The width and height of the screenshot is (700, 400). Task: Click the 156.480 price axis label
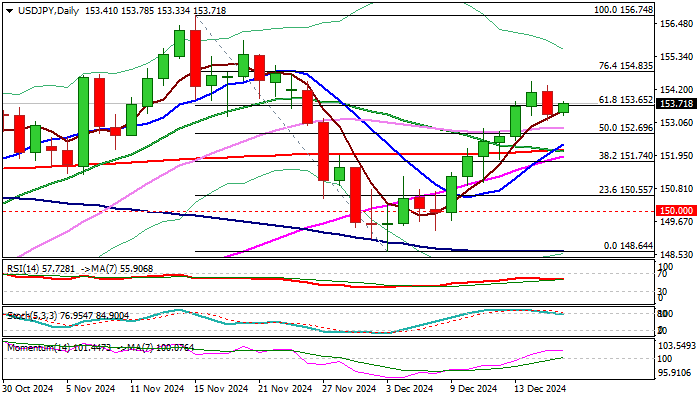pyautogui.click(x=678, y=26)
